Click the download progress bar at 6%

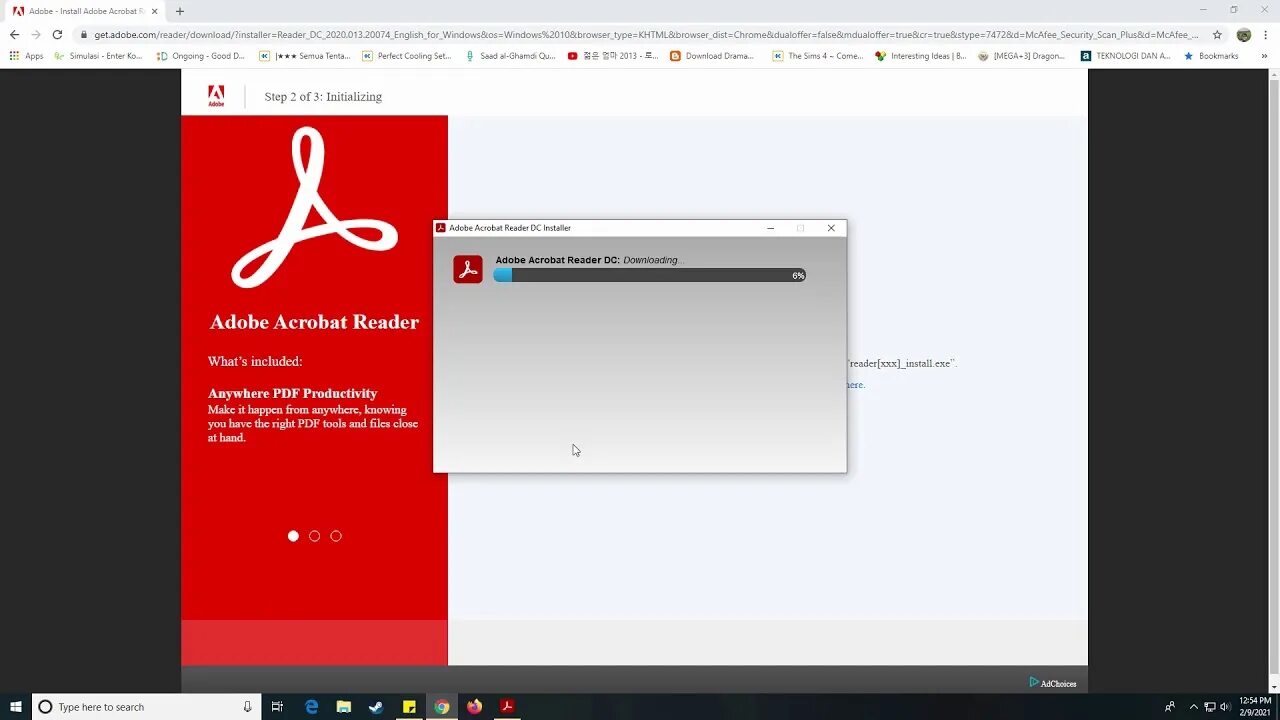pyautogui.click(x=649, y=275)
